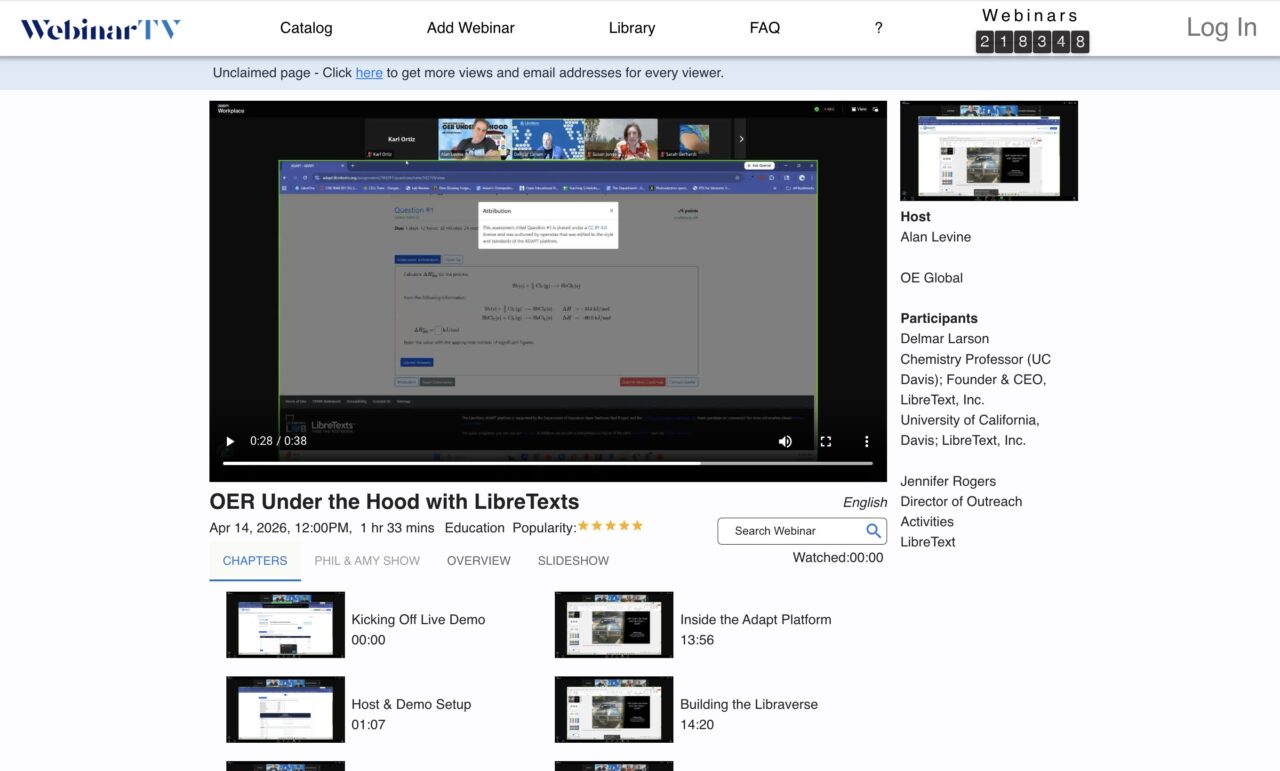Open the Library page
The height and width of the screenshot is (771, 1280).
(632, 28)
